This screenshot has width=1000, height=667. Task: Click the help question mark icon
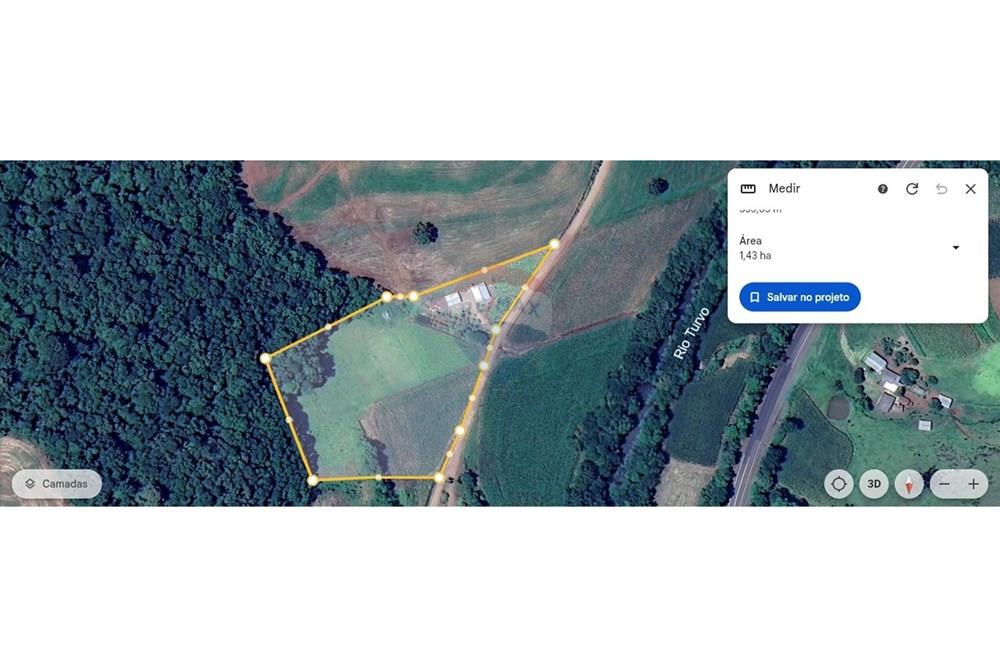pyautogui.click(x=883, y=189)
